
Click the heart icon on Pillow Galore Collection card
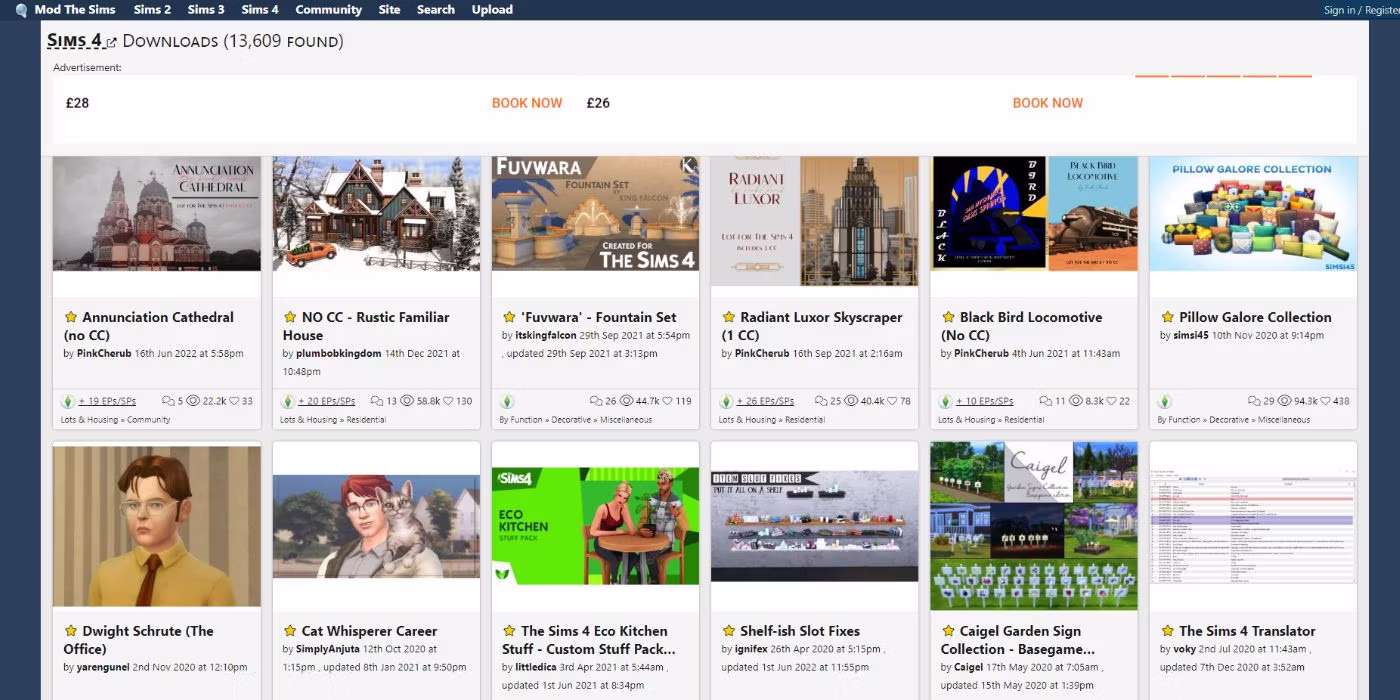point(1326,401)
